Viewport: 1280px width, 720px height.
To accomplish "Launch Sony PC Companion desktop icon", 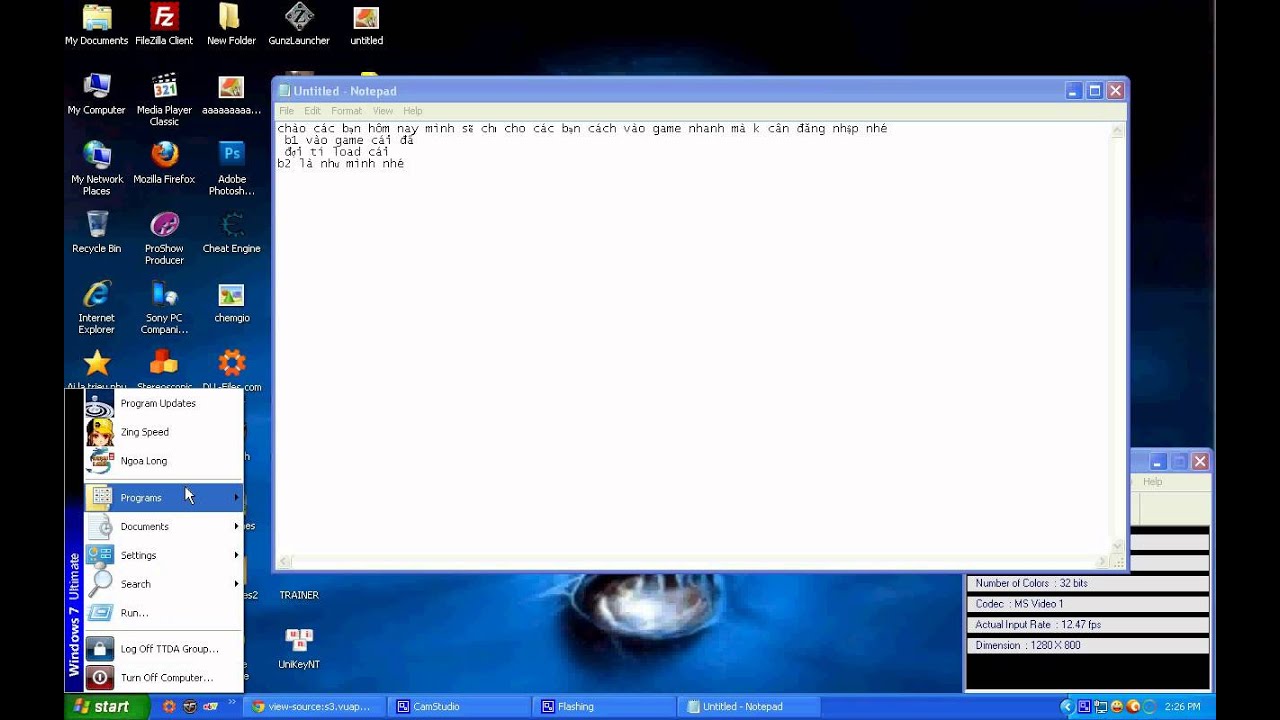I will tap(164, 307).
